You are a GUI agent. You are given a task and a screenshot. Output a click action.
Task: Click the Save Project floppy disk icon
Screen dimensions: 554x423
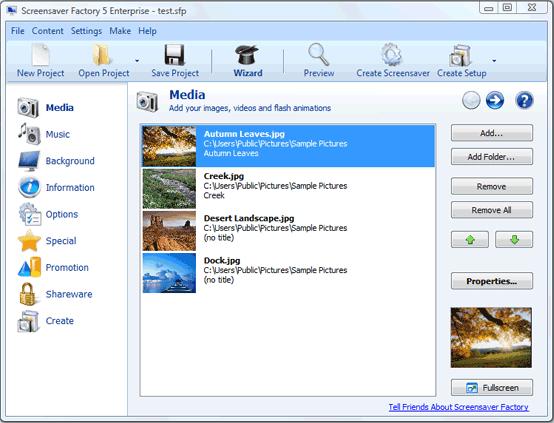[175, 55]
